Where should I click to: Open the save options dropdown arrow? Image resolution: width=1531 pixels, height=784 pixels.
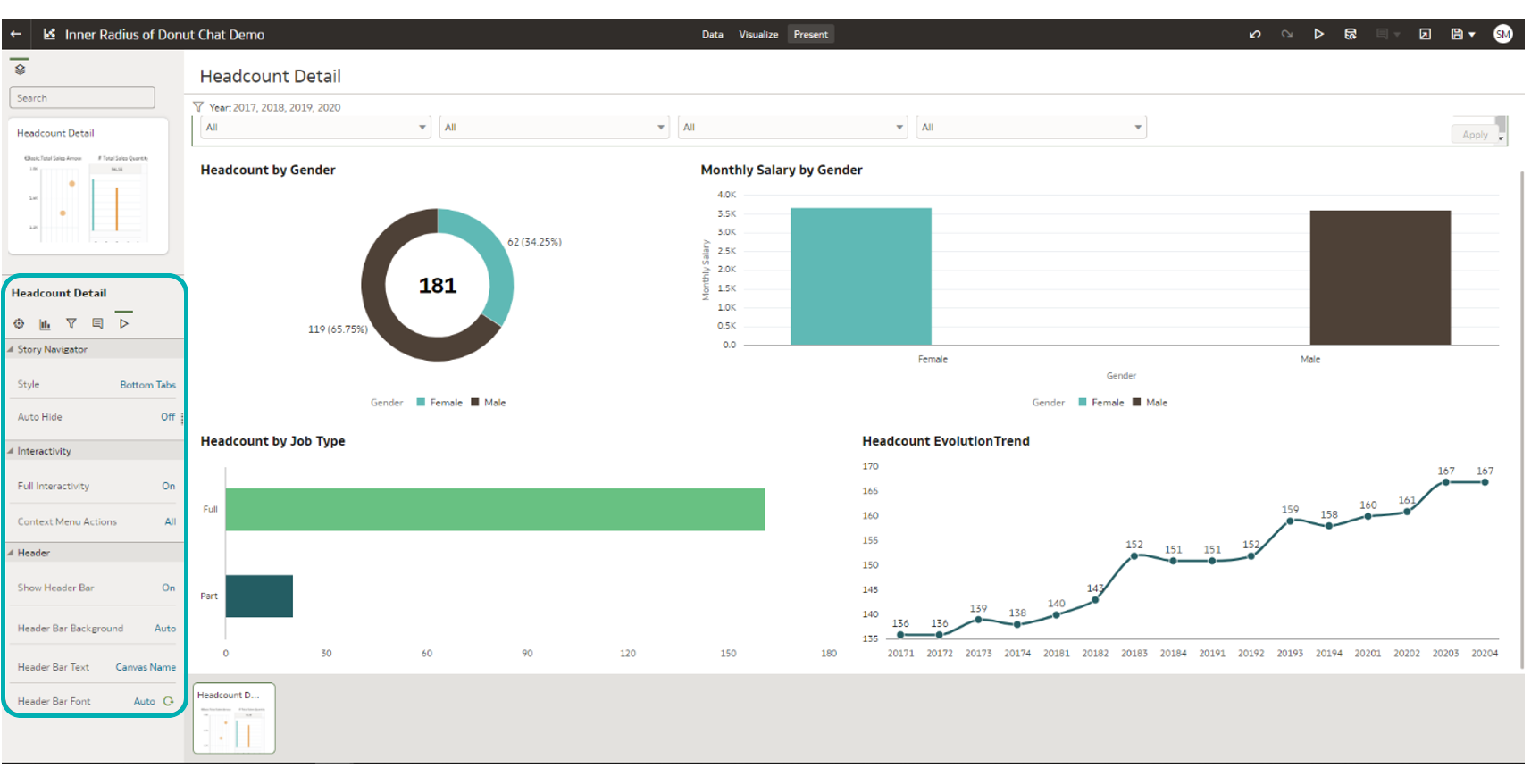pos(1472,35)
